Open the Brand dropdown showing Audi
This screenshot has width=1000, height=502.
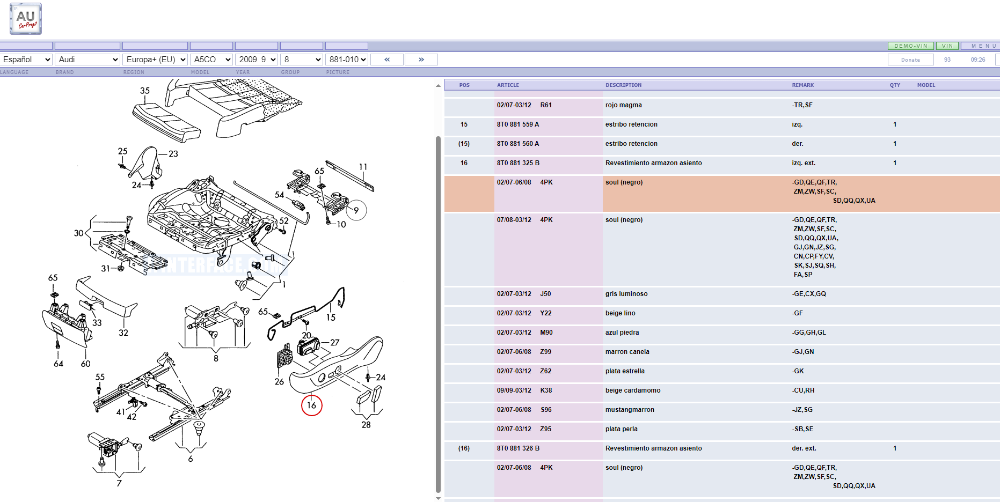[87, 59]
